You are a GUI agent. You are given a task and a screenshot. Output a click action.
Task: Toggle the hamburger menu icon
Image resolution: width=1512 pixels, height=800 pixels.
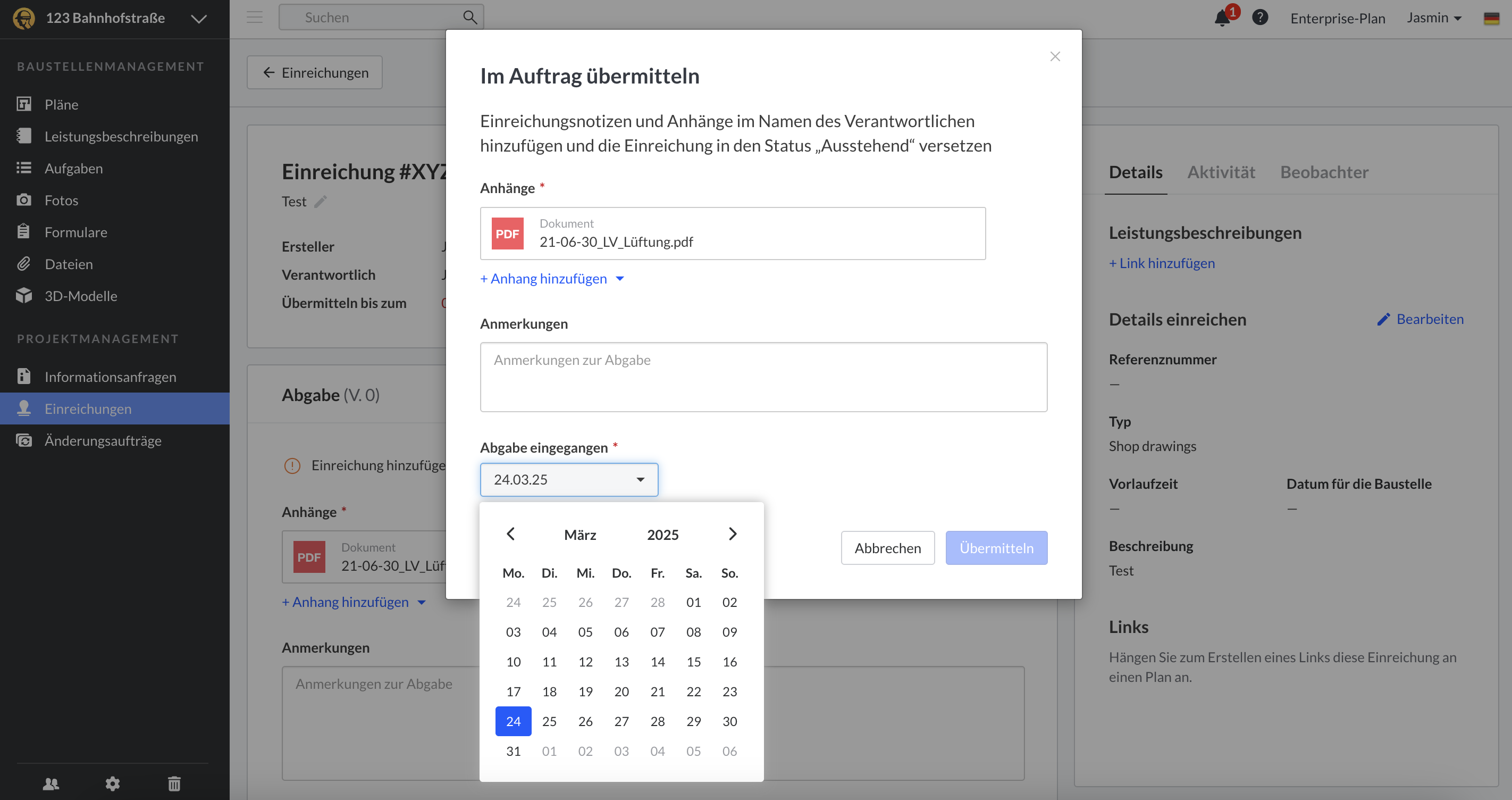254,17
